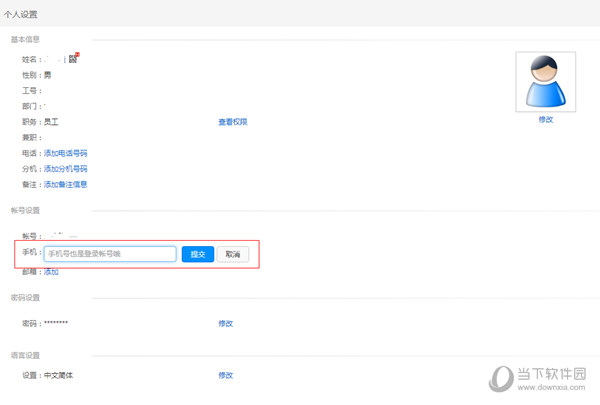Click the edit icon beside the 姓名 field

pos(73,59)
